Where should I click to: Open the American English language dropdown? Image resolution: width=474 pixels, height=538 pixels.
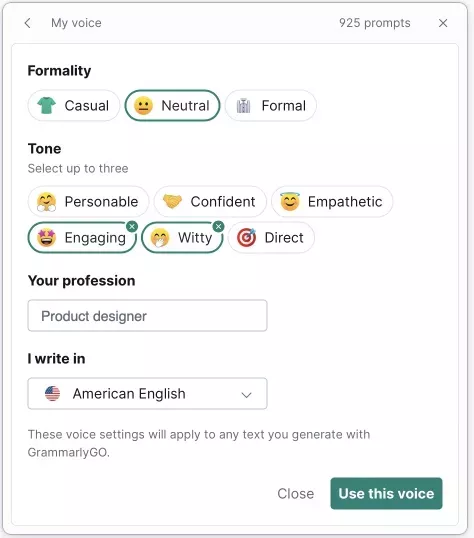147,394
